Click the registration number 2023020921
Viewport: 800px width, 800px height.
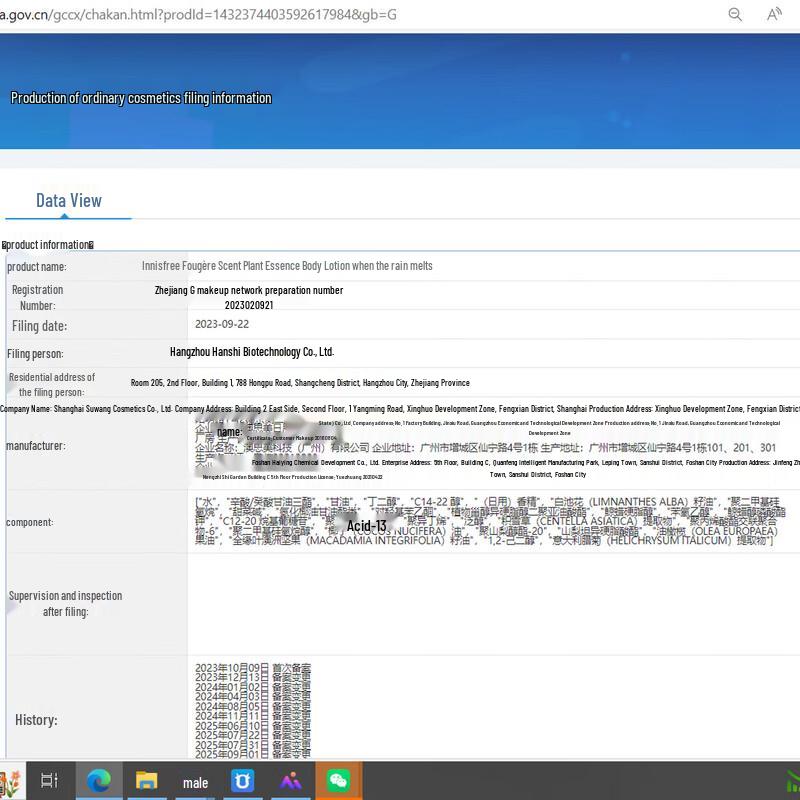tap(249, 305)
